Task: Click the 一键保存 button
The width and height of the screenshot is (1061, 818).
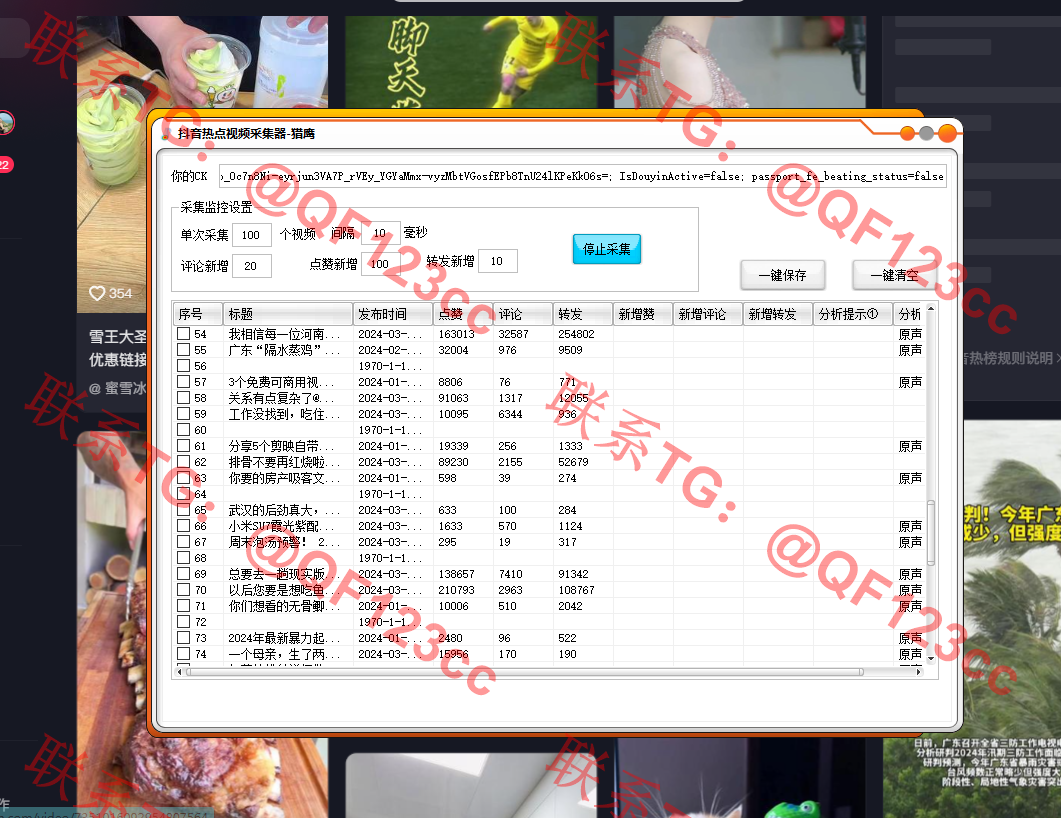Action: tap(782, 275)
